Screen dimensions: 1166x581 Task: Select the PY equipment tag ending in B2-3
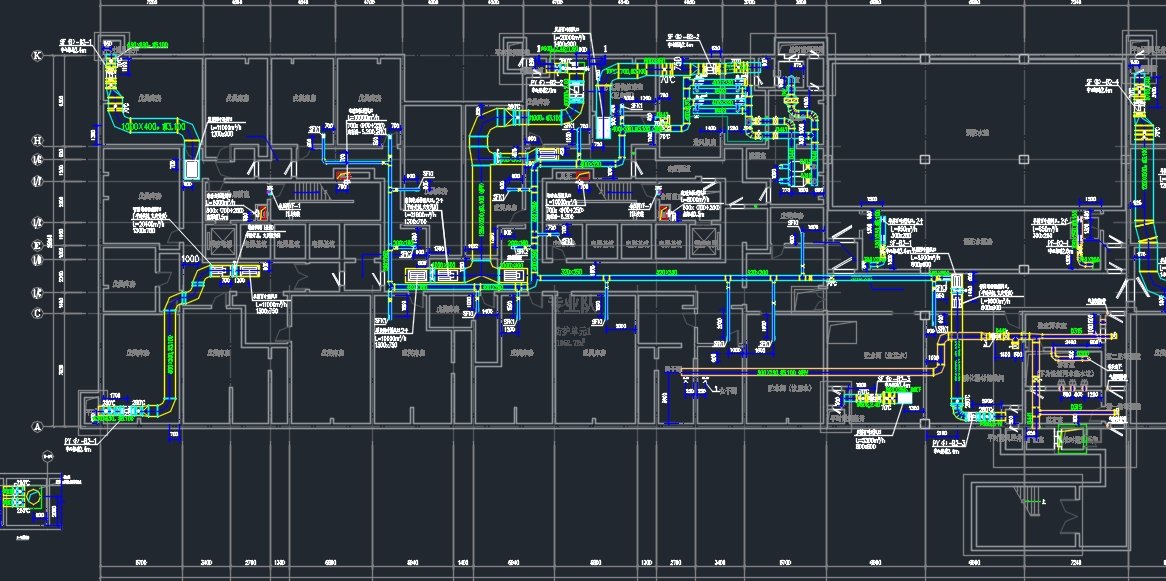tap(950, 444)
